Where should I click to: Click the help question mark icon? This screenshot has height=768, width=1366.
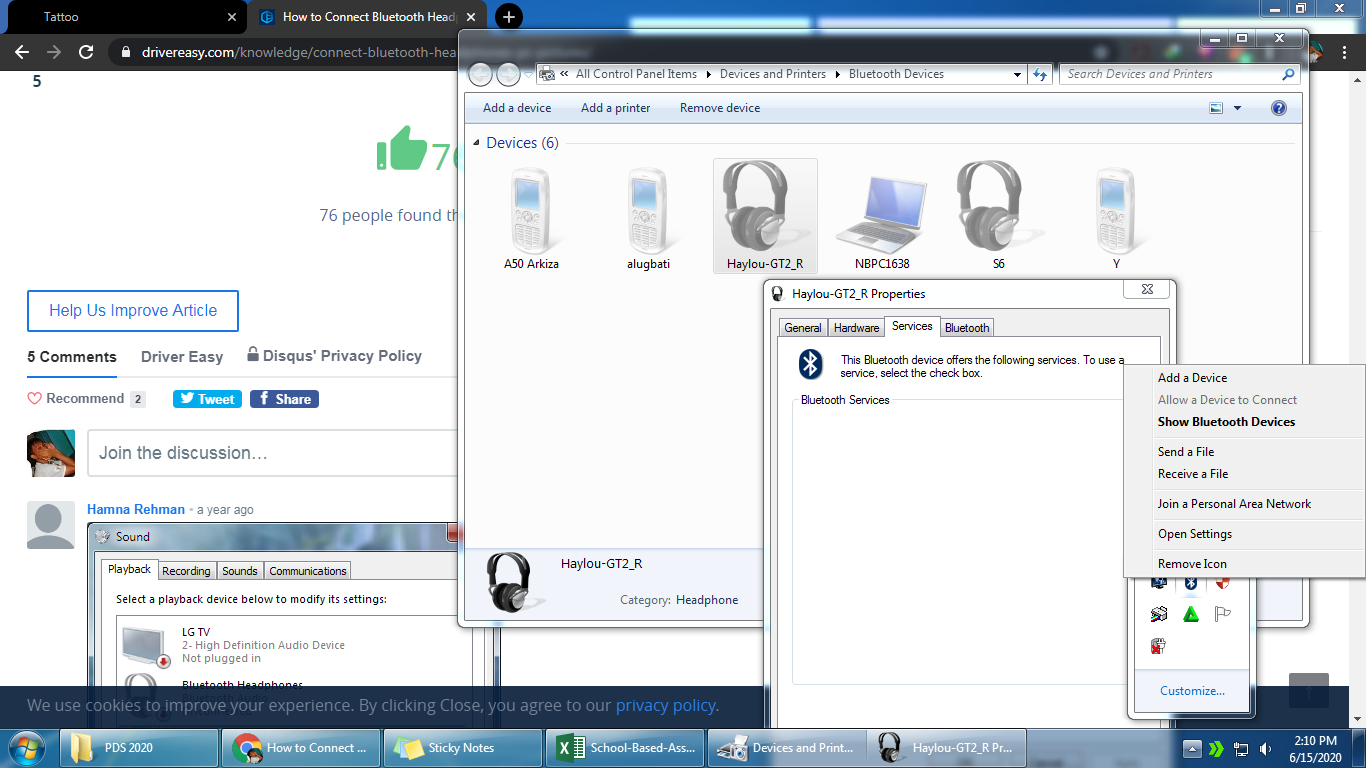tap(1278, 108)
